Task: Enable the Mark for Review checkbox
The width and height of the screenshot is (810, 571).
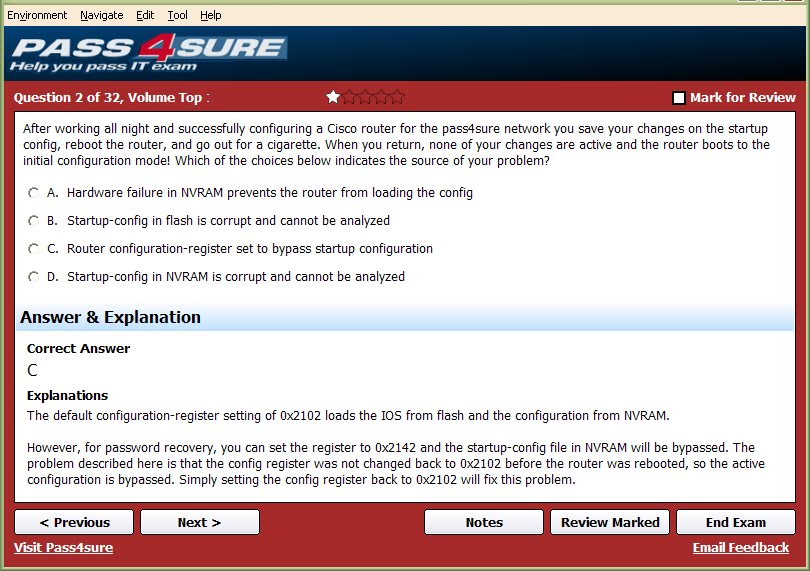Action: tap(679, 98)
